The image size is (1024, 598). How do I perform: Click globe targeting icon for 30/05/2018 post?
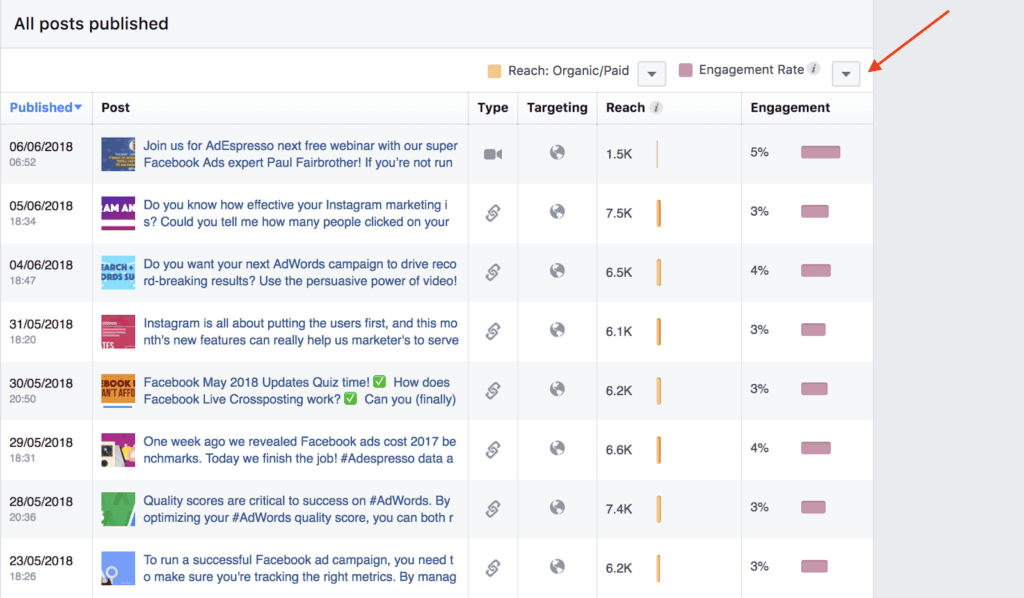coord(557,389)
